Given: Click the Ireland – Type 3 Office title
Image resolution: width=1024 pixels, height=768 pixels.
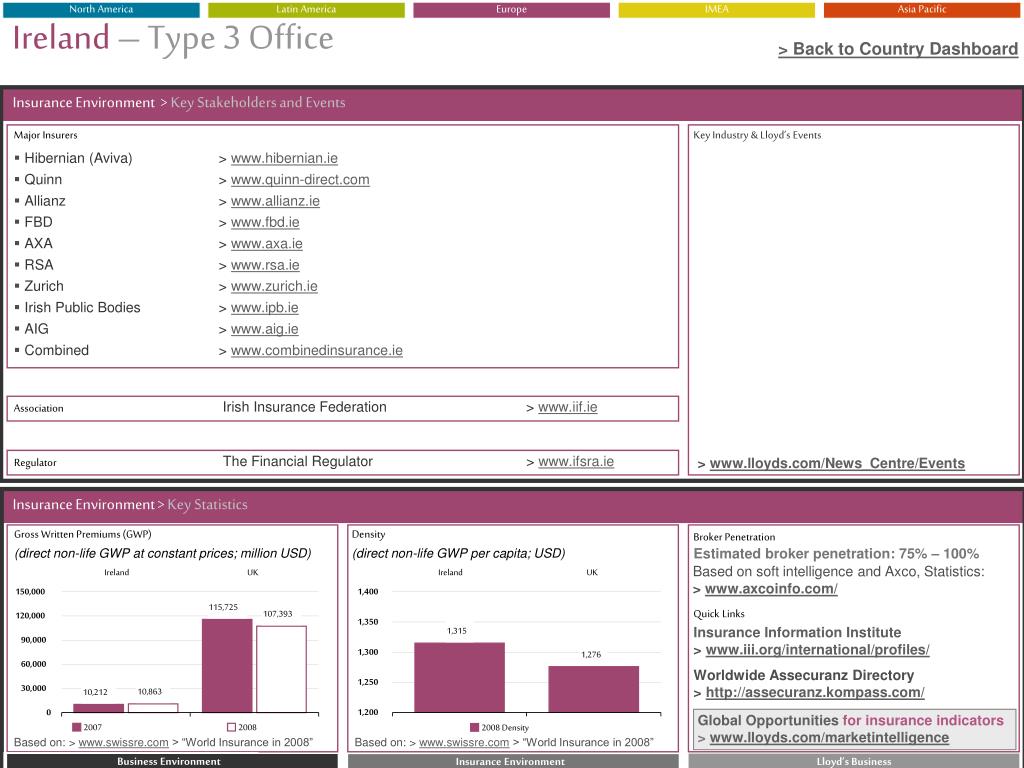Looking at the screenshot, I should click(173, 38).
